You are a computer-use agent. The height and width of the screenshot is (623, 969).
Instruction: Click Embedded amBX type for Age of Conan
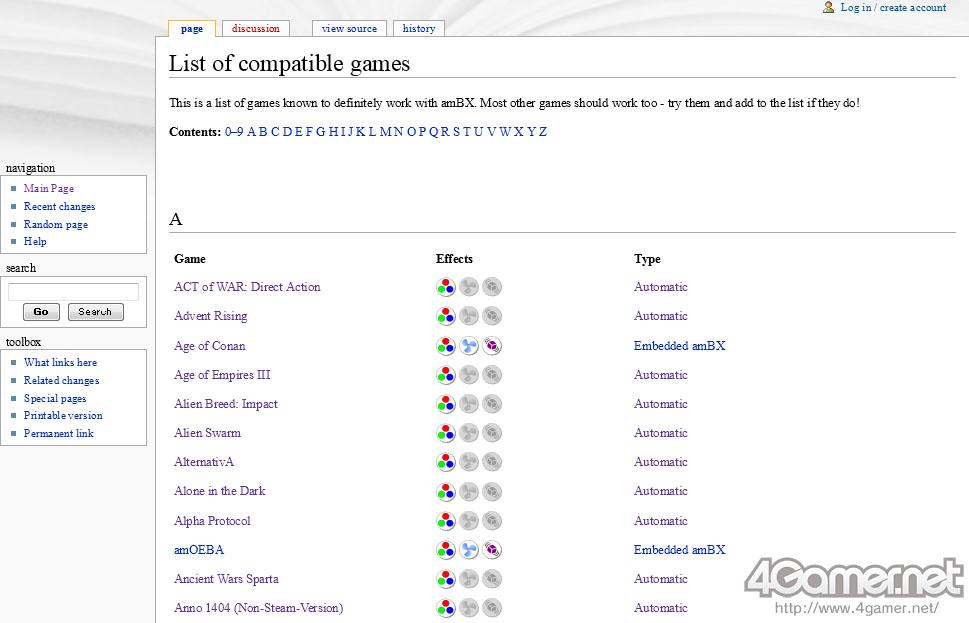679,345
